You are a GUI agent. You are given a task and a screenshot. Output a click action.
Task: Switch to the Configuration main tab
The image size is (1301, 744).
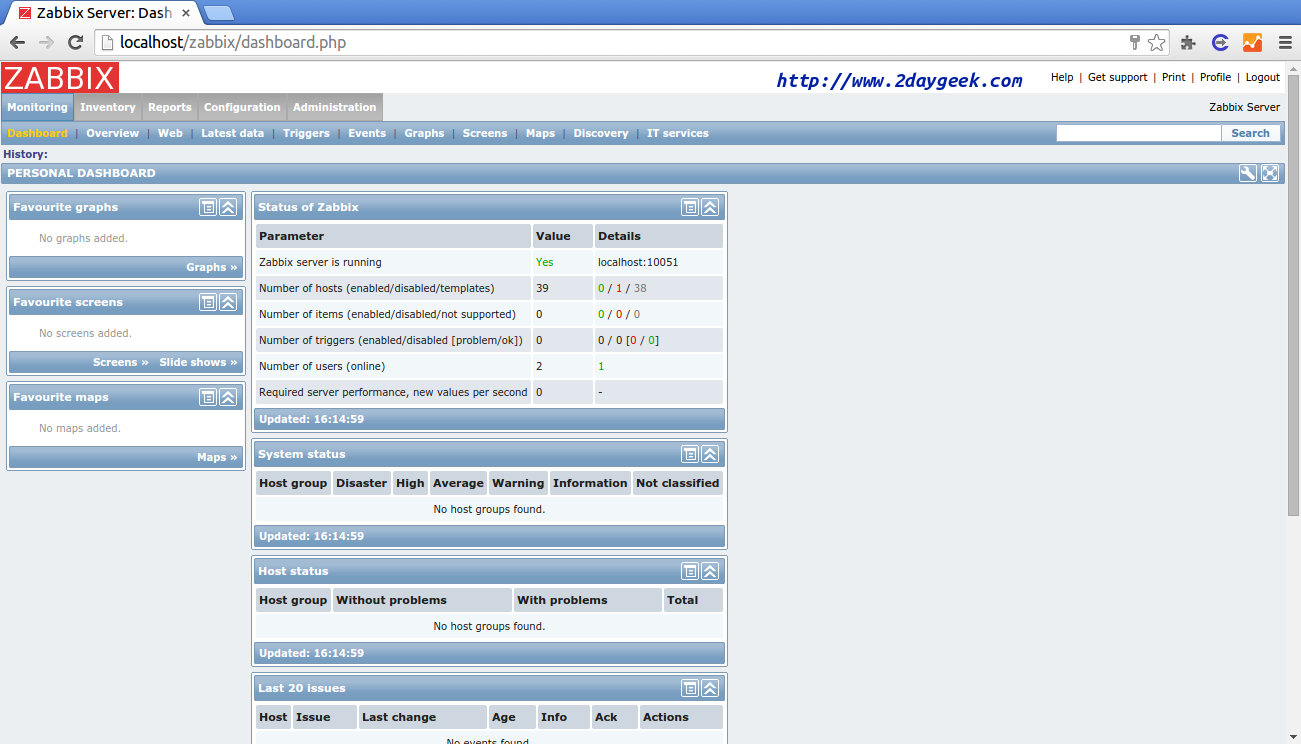click(x=242, y=107)
